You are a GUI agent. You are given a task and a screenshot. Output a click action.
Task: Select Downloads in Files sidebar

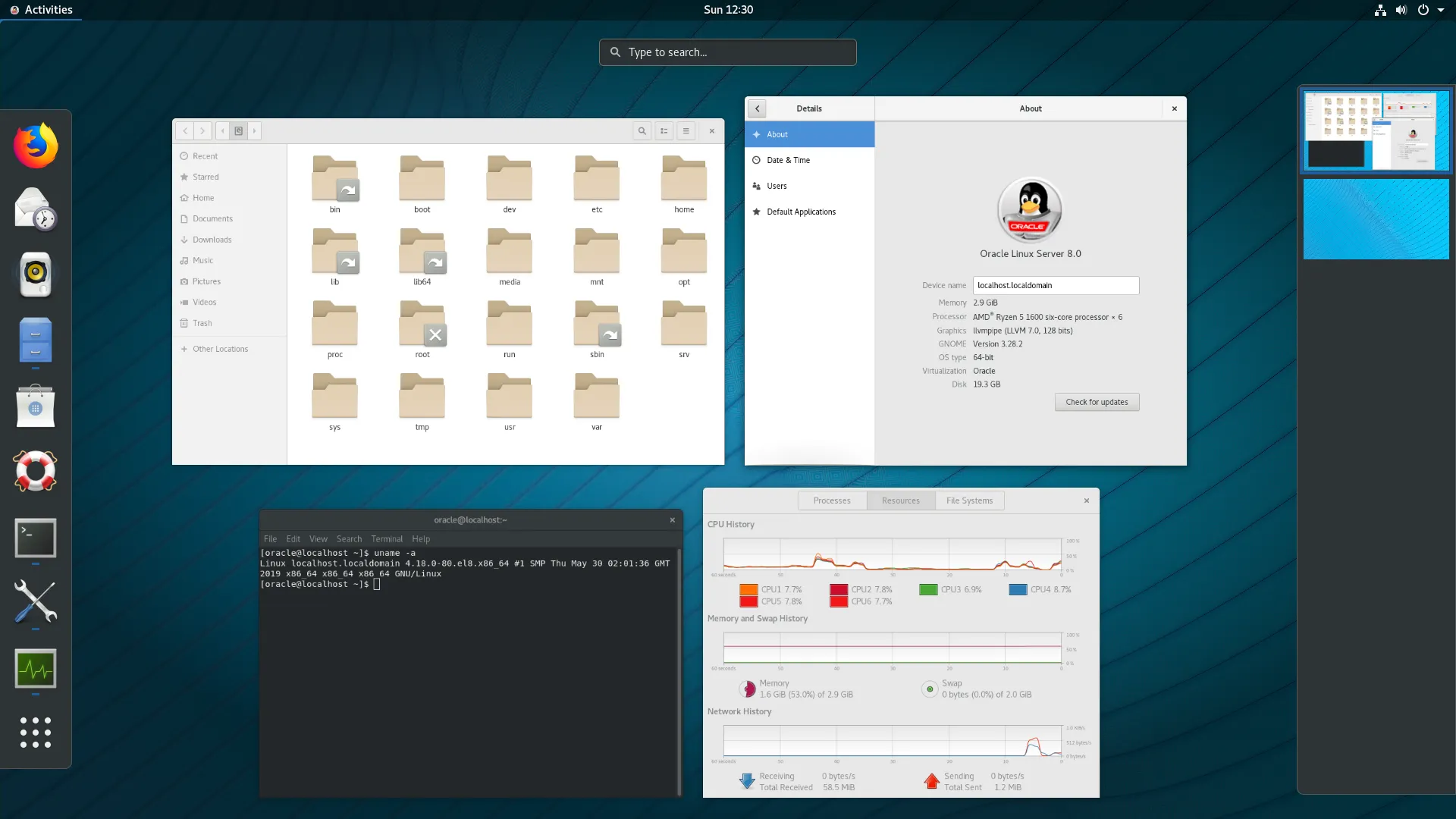point(230,240)
